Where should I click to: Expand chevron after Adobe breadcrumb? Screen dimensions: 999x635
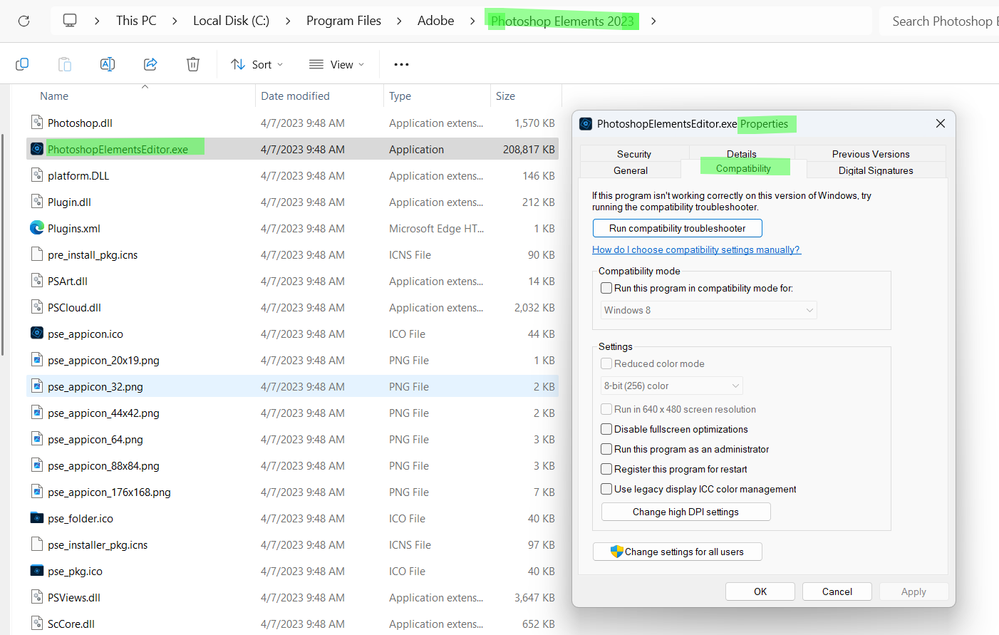tap(472, 21)
